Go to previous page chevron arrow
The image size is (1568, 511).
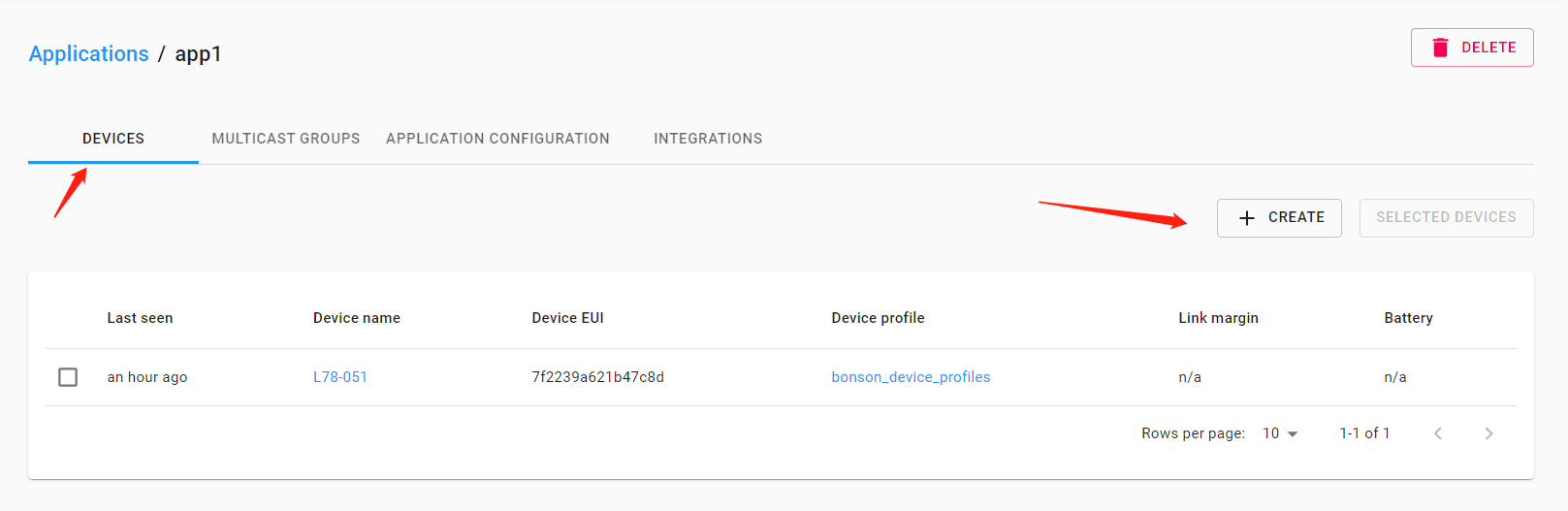click(x=1438, y=433)
